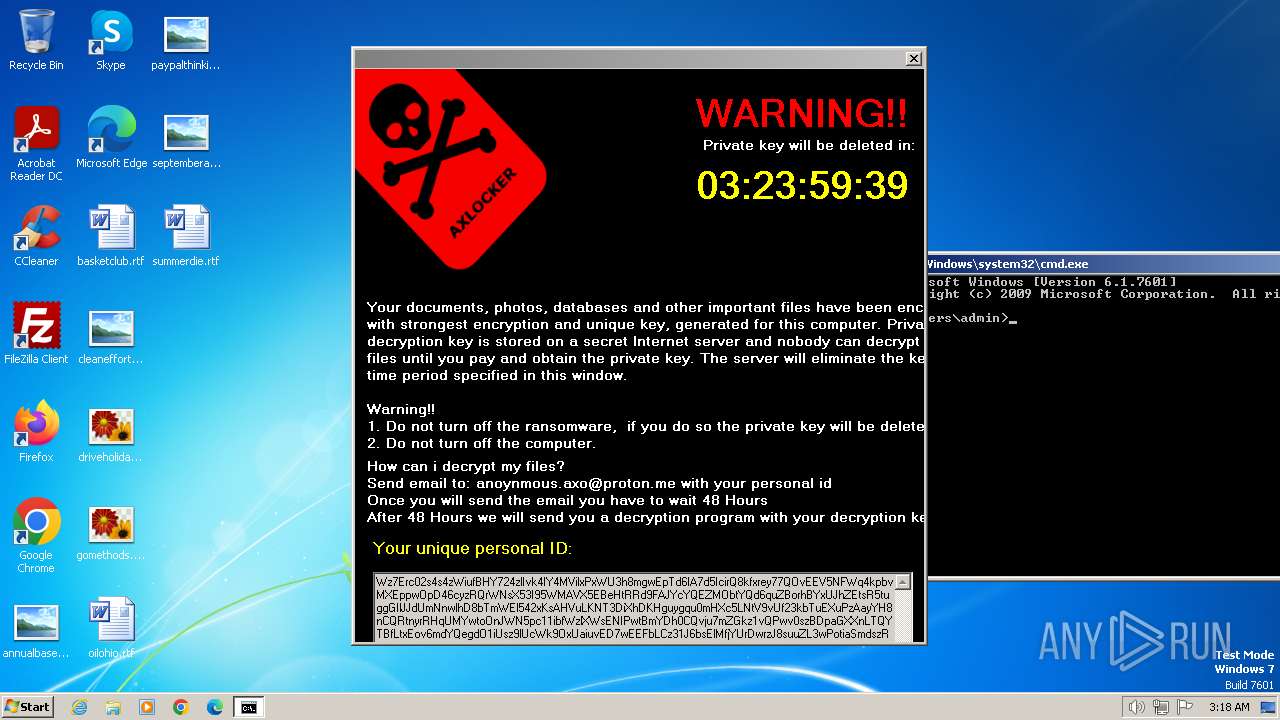The image size is (1280, 720).
Task: Click the AXLOCKER skull logo
Action: (450, 170)
